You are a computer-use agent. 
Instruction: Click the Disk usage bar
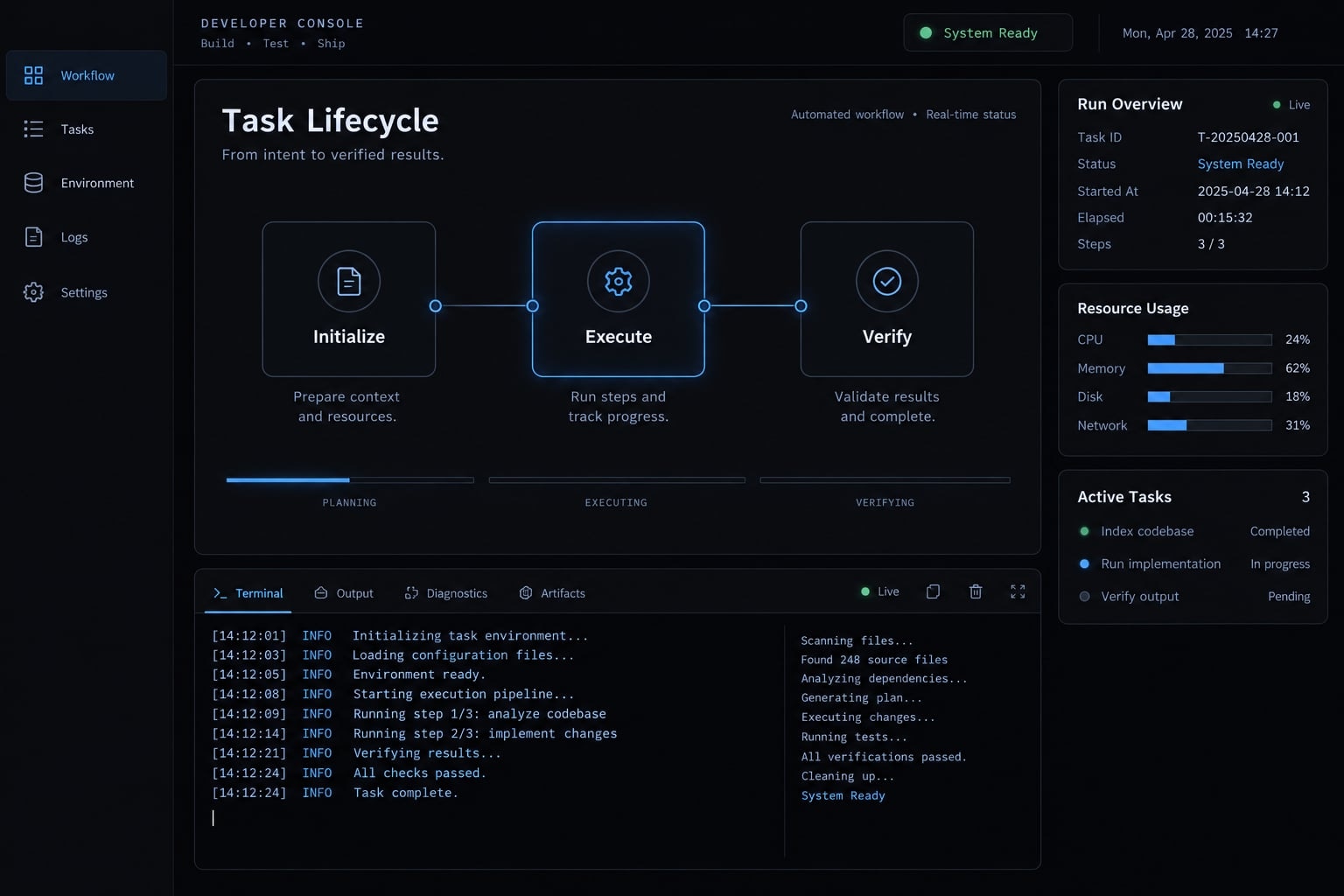[x=1209, y=396]
